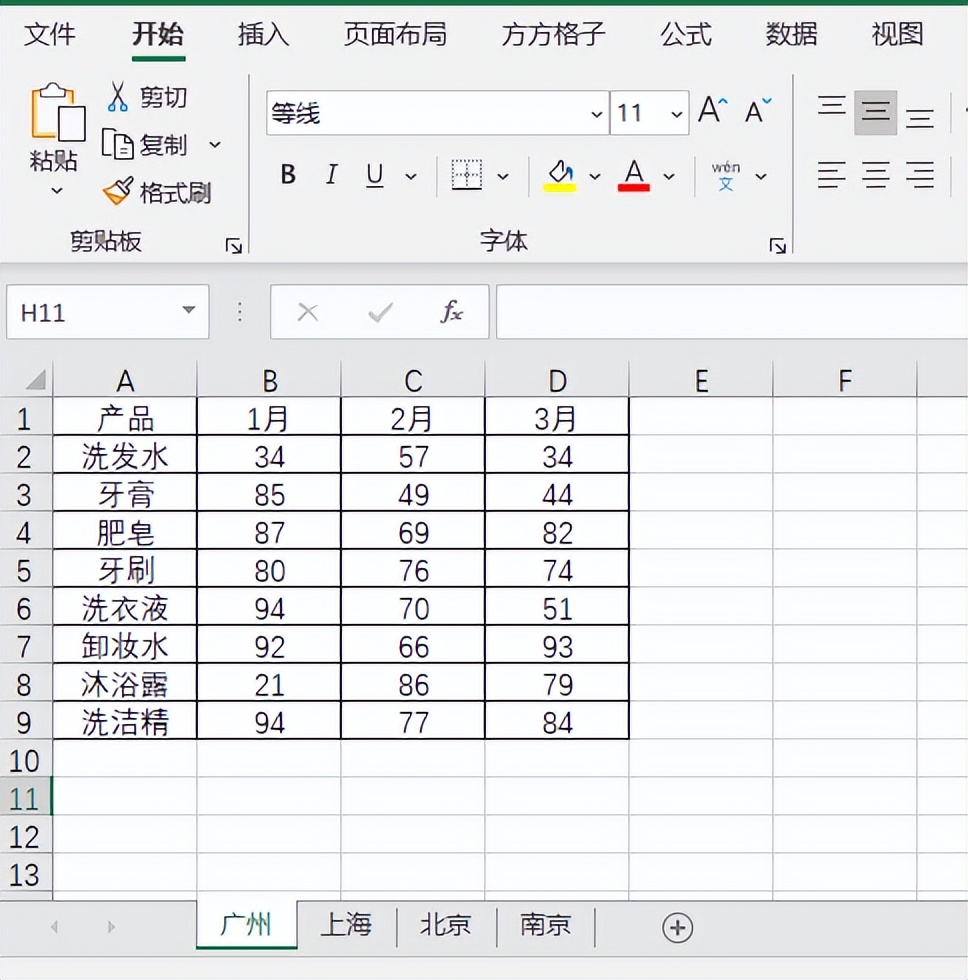Click the Decrease Font Size icon
This screenshot has height=980, width=968.
point(756,112)
